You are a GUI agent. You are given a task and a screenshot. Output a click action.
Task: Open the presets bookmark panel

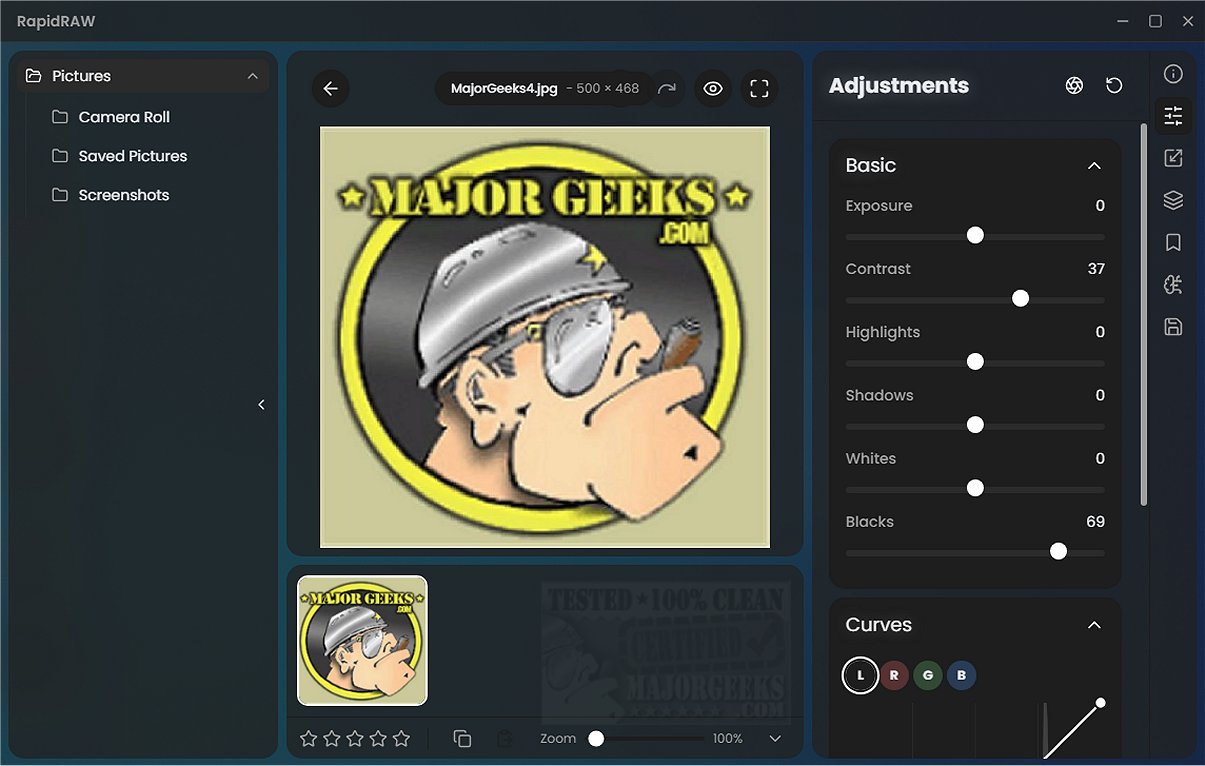pos(1173,242)
